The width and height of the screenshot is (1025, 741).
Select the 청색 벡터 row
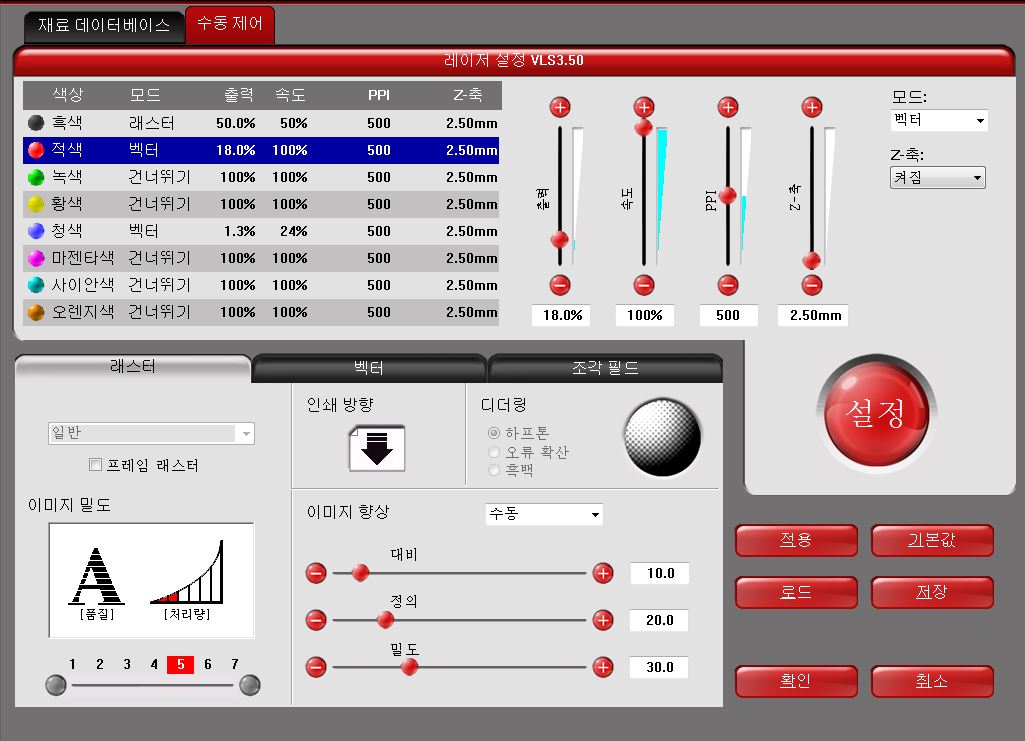click(x=261, y=231)
